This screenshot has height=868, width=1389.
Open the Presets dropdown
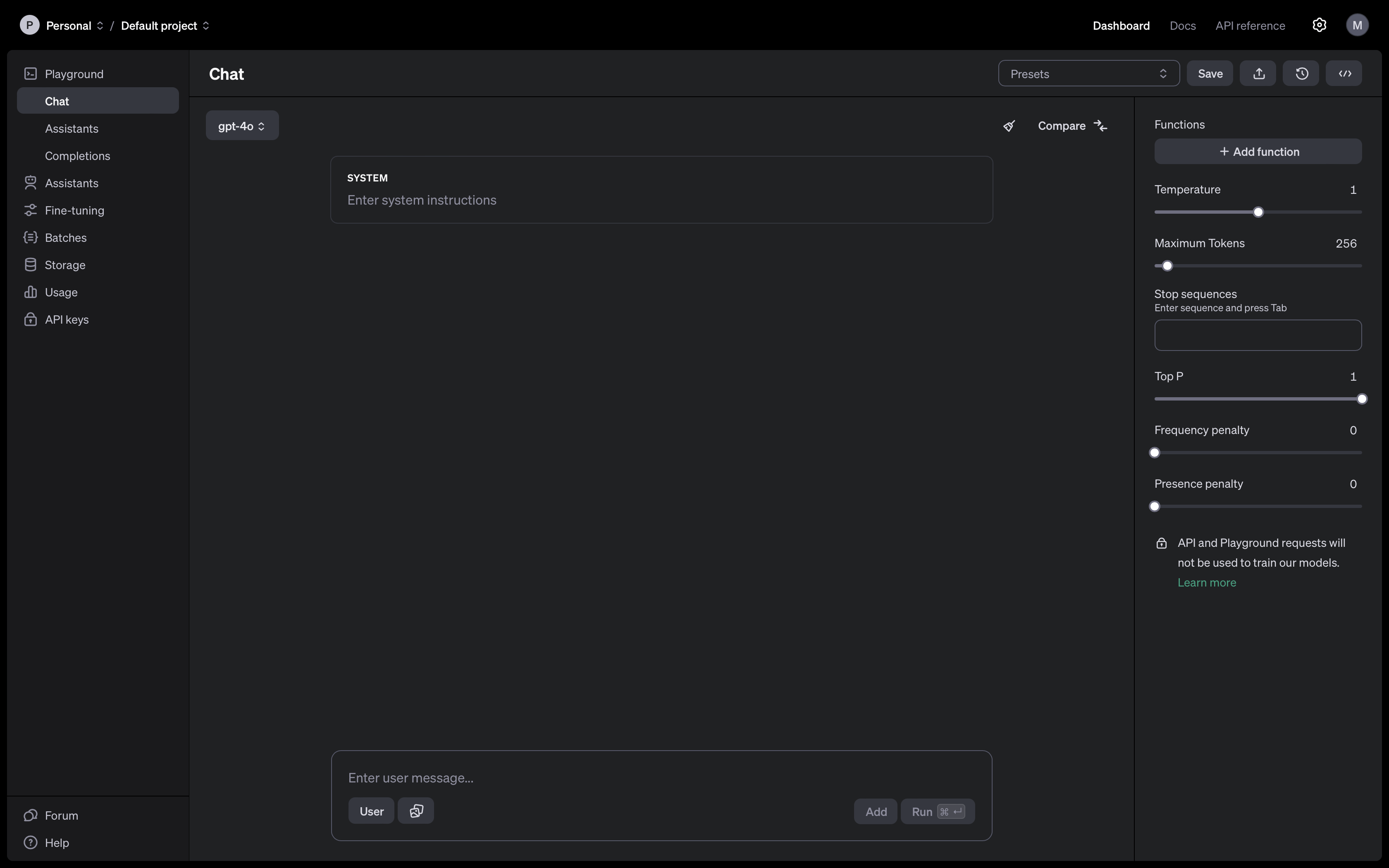(1089, 74)
